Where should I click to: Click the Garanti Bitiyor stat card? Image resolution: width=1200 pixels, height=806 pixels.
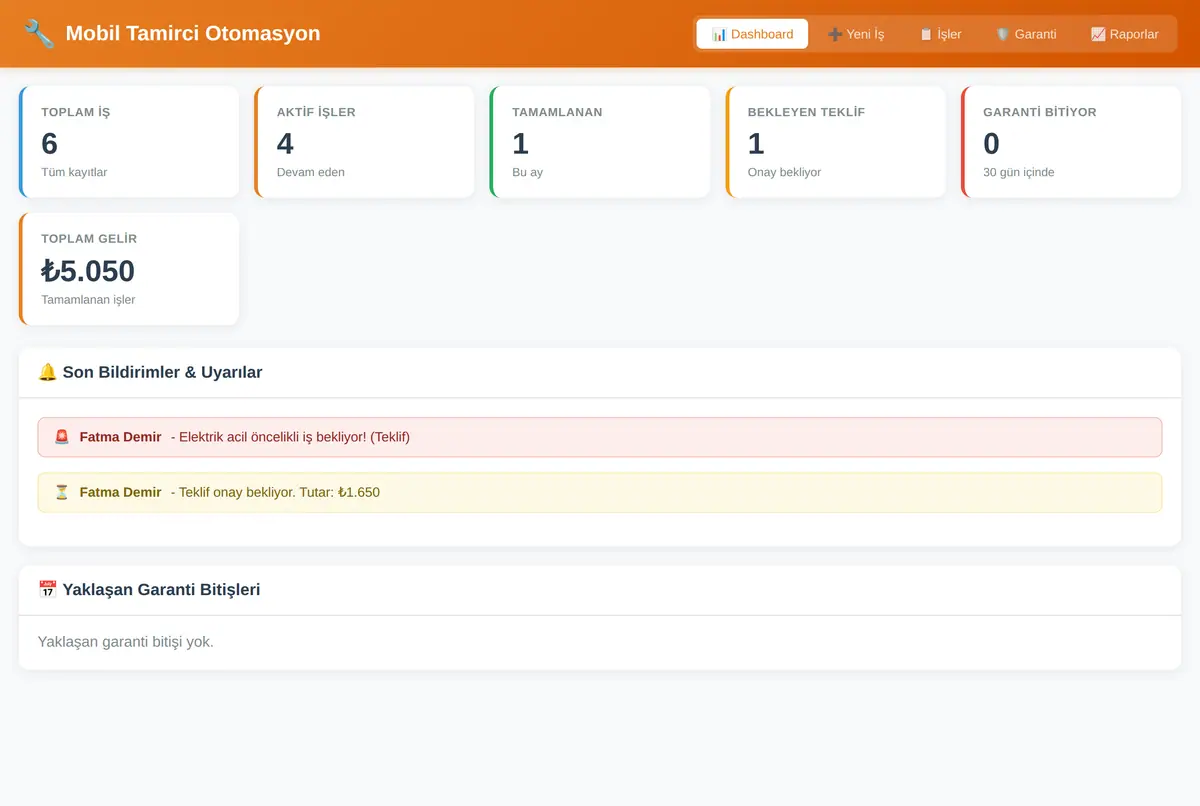pyautogui.click(x=1071, y=142)
